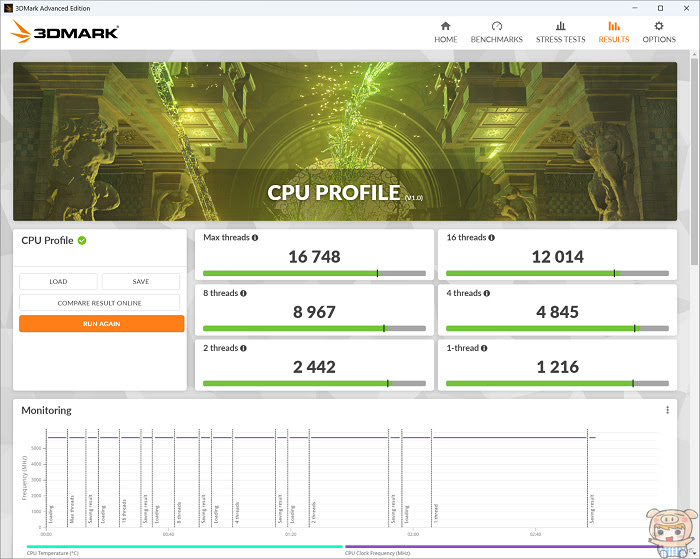
Task: Switch to Stress Tests tab
Action: [560, 33]
